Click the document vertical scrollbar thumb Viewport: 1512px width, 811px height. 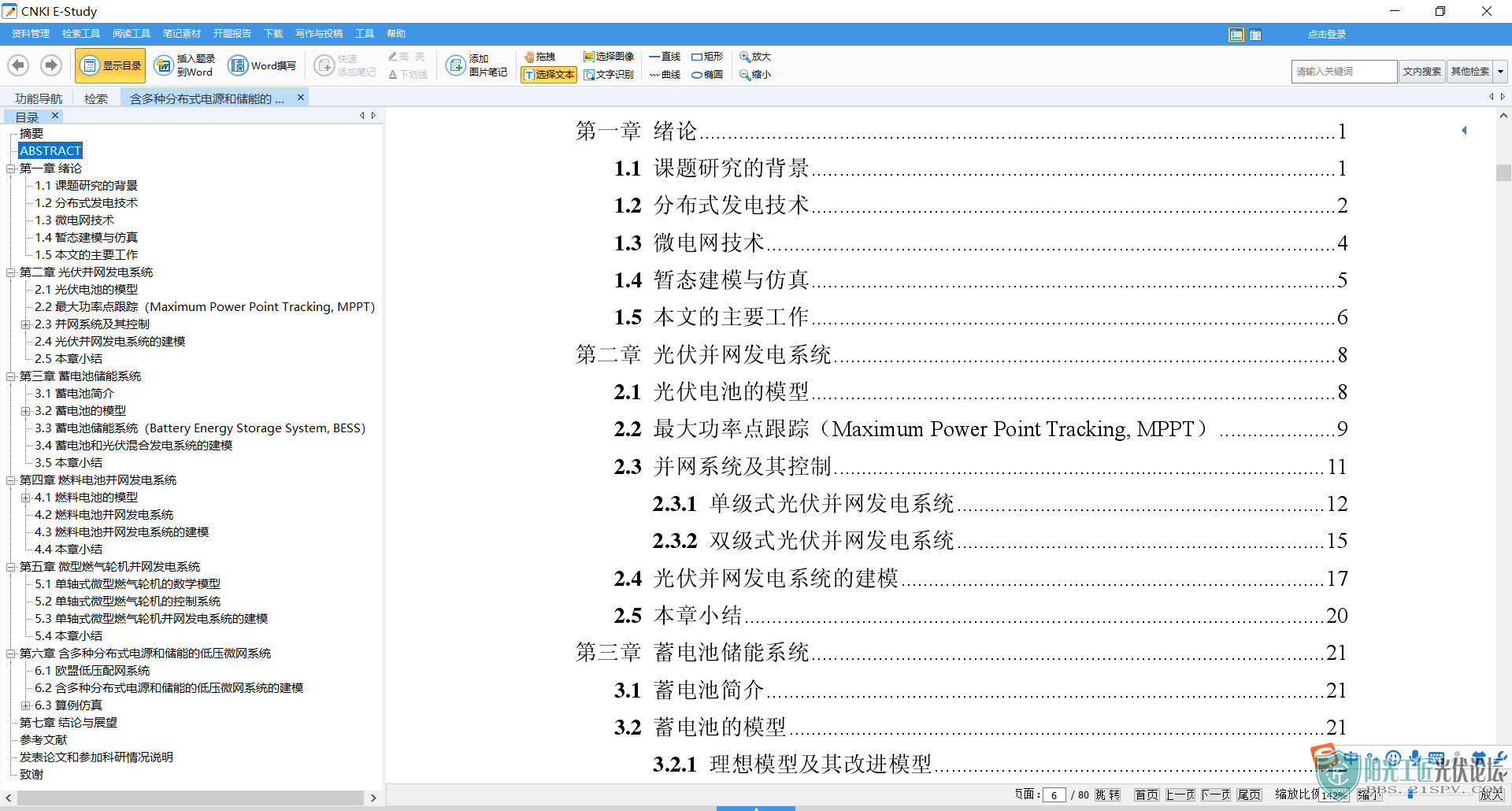coord(1503,172)
